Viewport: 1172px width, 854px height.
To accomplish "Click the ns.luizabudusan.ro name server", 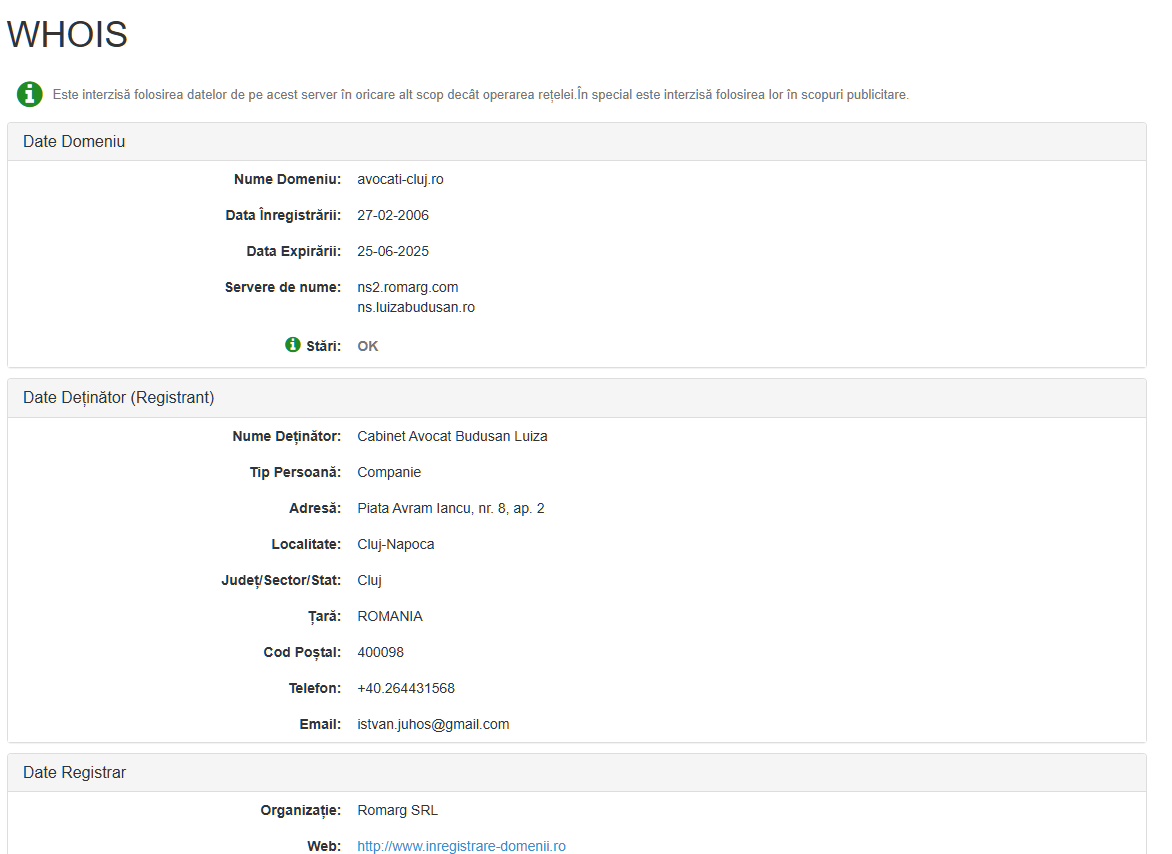I will pyautogui.click(x=415, y=308).
